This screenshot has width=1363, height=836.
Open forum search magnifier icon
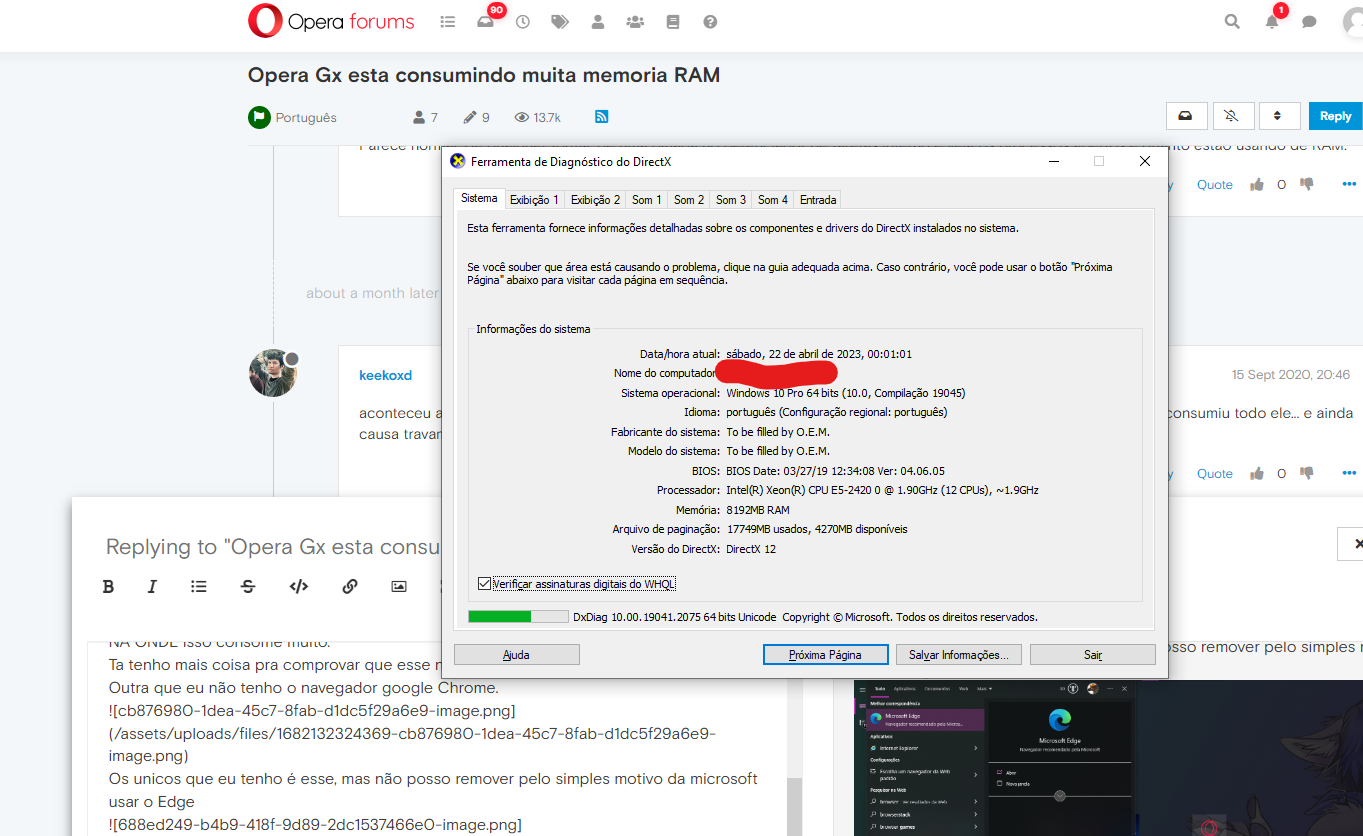pyautogui.click(x=1232, y=21)
